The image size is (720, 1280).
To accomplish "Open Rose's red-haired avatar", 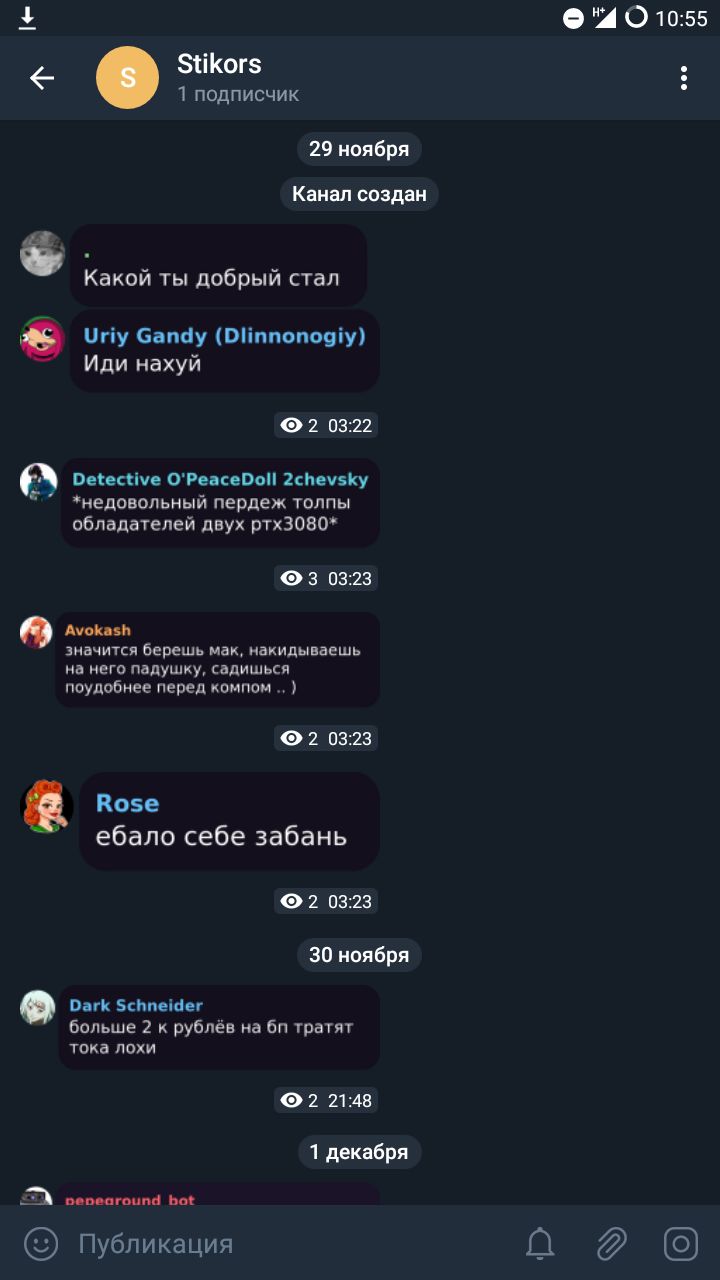I will [x=47, y=806].
